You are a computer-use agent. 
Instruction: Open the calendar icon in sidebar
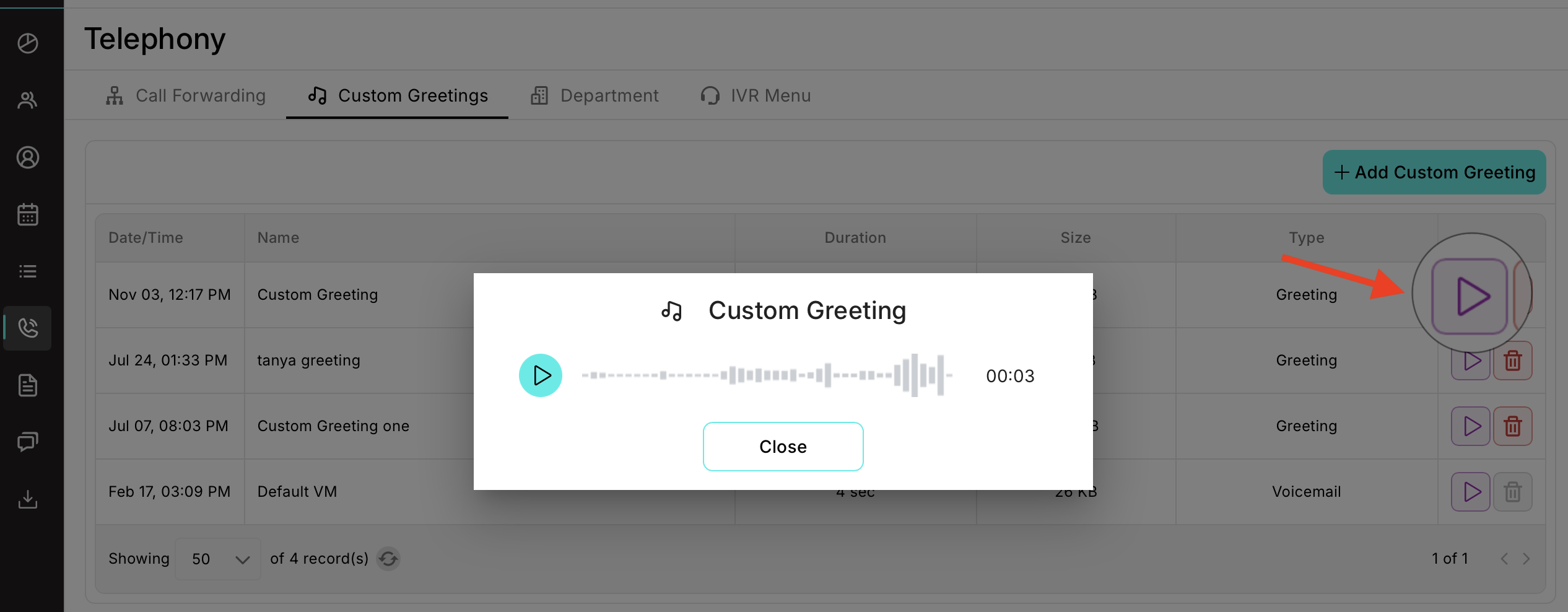click(x=28, y=214)
